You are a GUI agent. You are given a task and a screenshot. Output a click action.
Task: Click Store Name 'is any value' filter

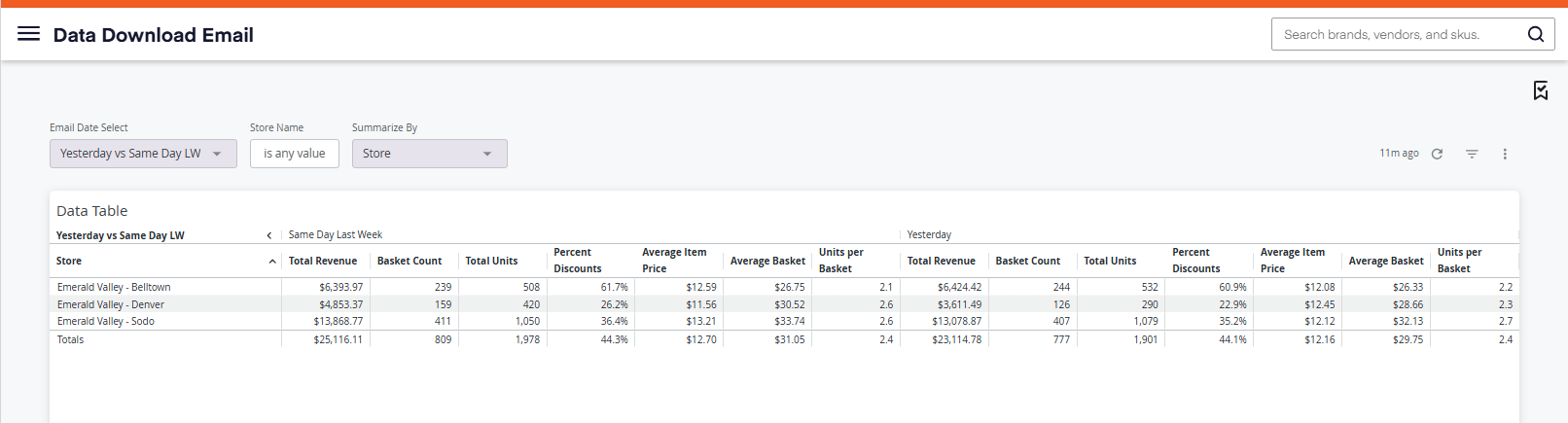point(295,154)
